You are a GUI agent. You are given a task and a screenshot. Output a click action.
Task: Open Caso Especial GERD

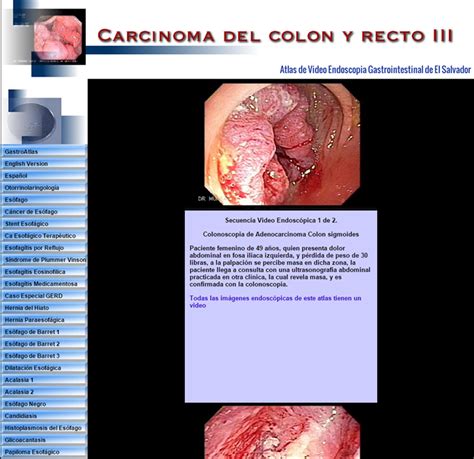44,295
